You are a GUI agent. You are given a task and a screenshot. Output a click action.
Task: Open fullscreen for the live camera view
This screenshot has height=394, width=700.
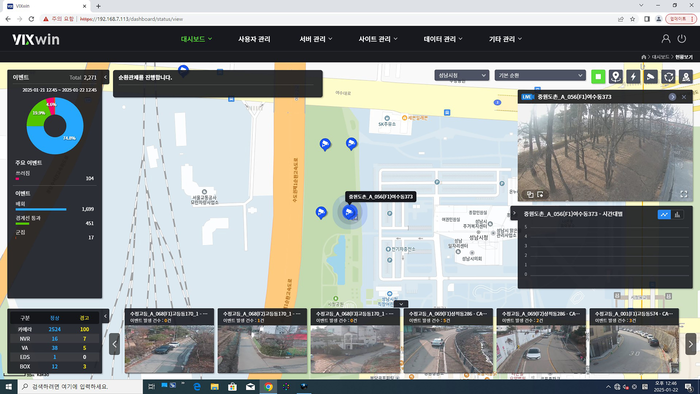tap(683, 194)
